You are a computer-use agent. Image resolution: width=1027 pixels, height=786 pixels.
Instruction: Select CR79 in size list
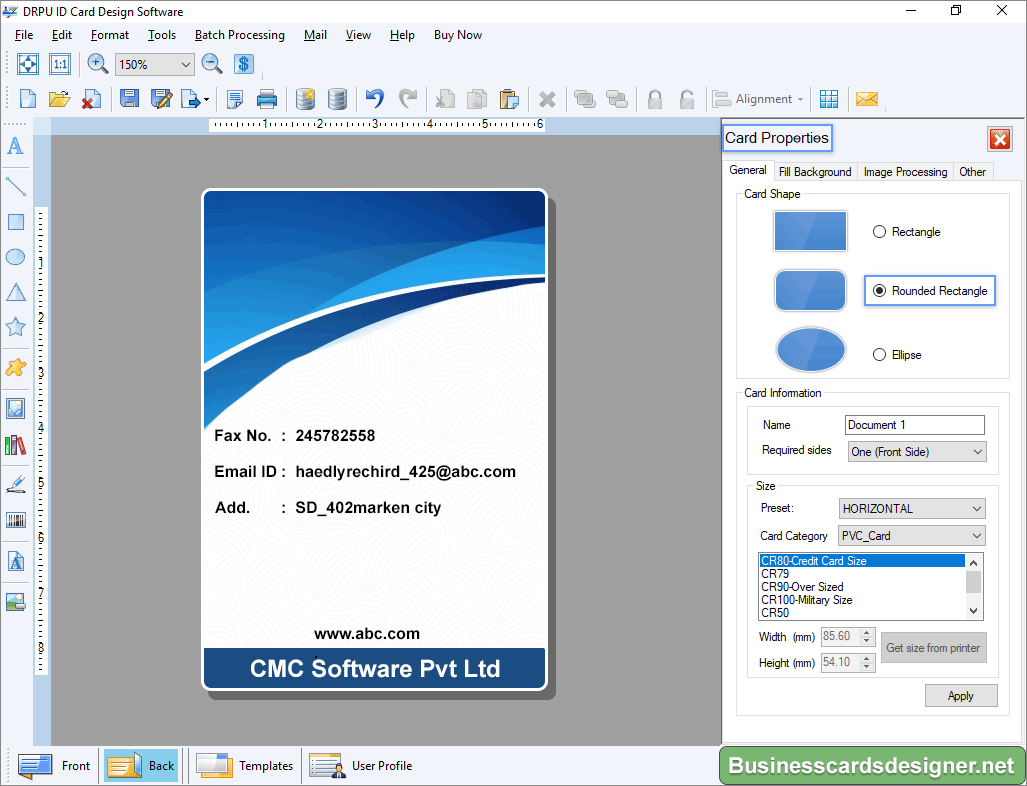pos(775,574)
